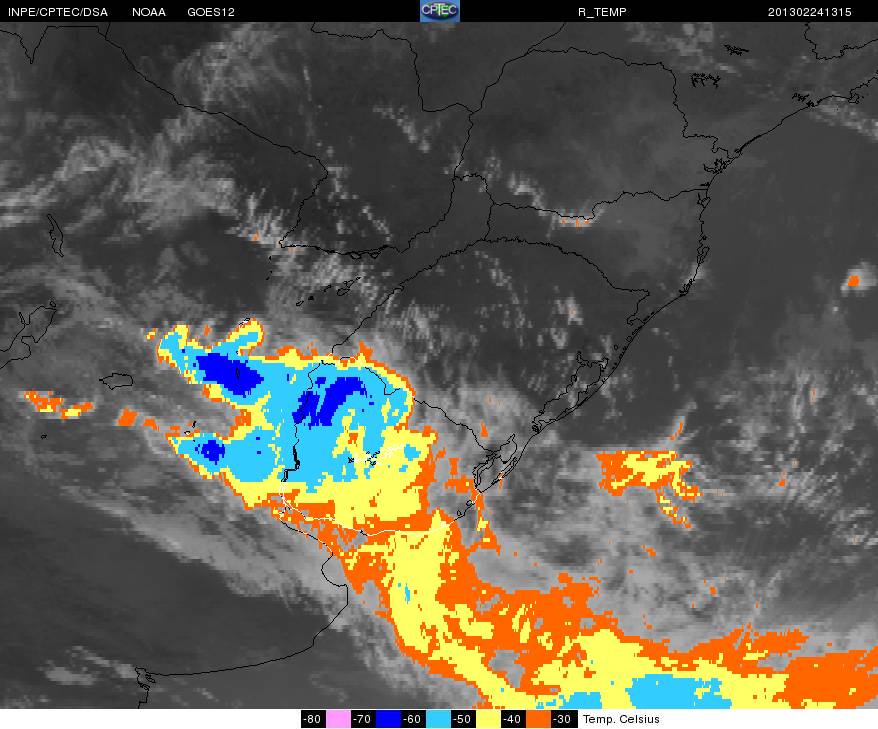Click the -40 legend value
The image size is (878, 729).
(x=513, y=719)
